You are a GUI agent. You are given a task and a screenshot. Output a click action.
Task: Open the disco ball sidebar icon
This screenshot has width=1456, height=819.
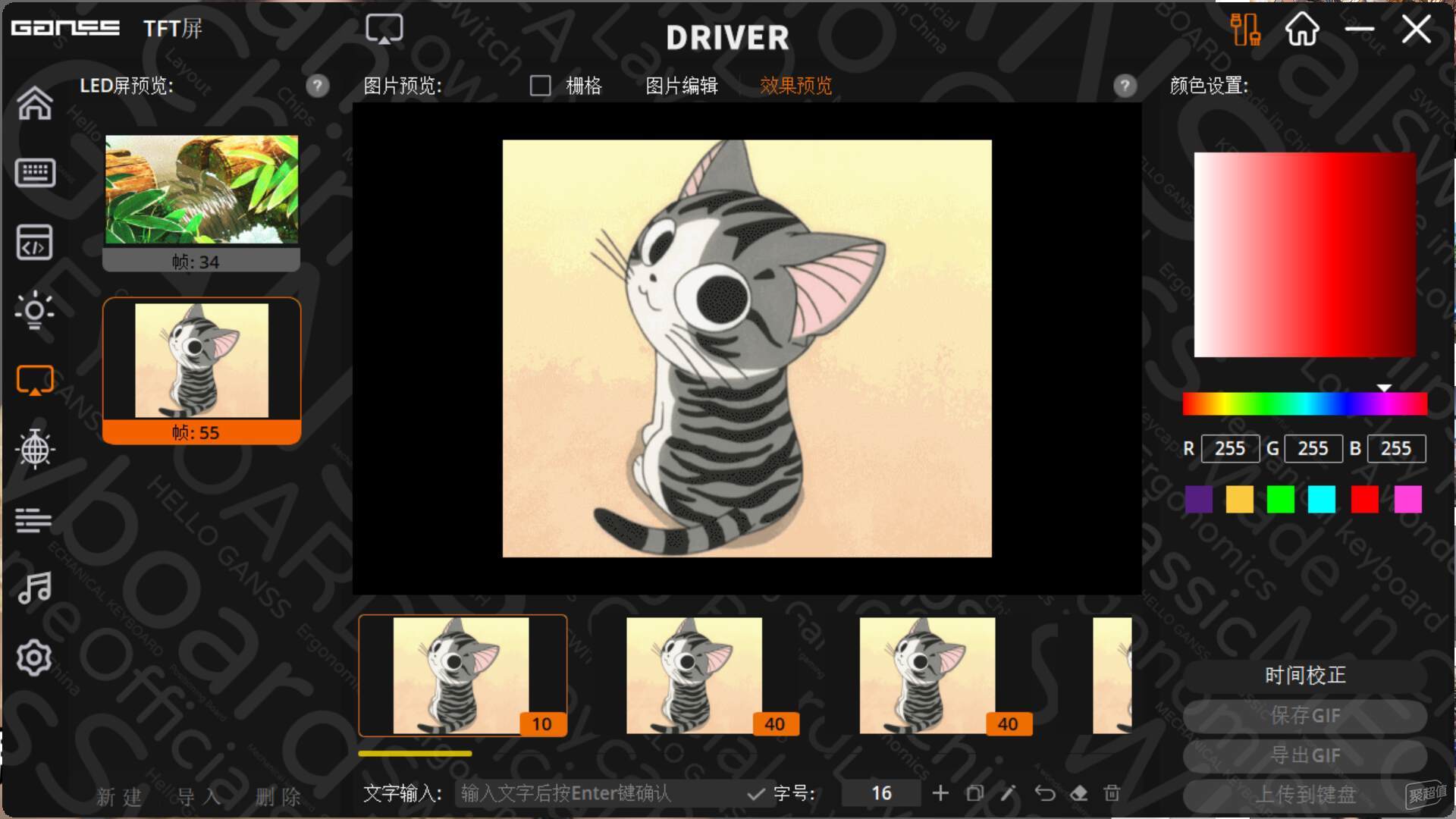[x=35, y=449]
